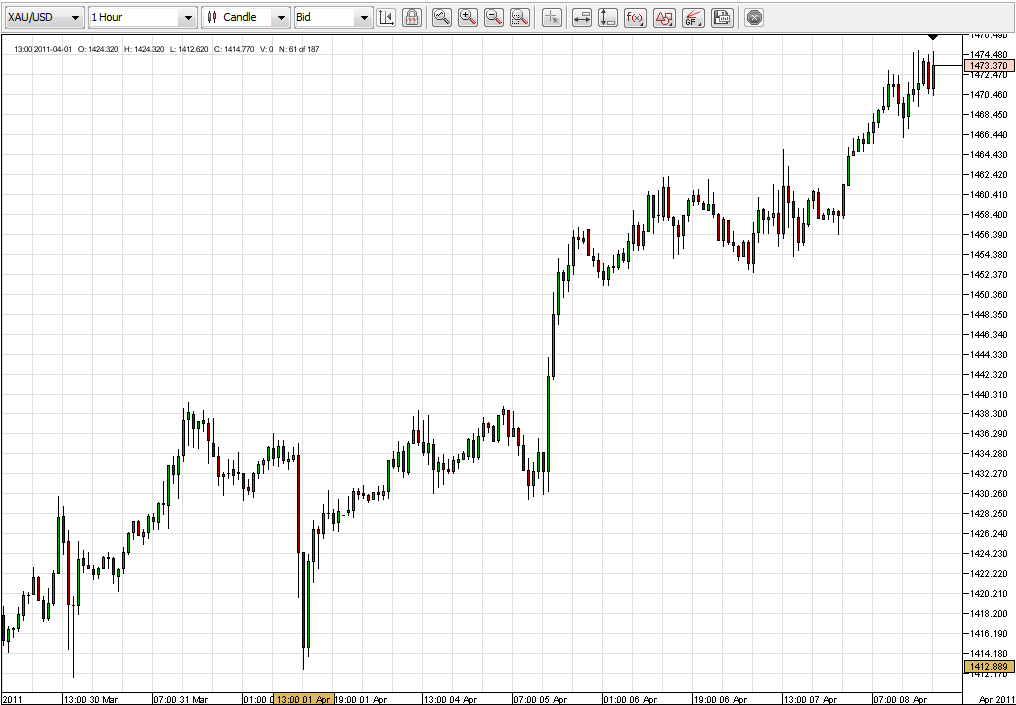Click the 01:00 06 Apr time axis label
The height and width of the screenshot is (705, 1016).
pos(630,700)
